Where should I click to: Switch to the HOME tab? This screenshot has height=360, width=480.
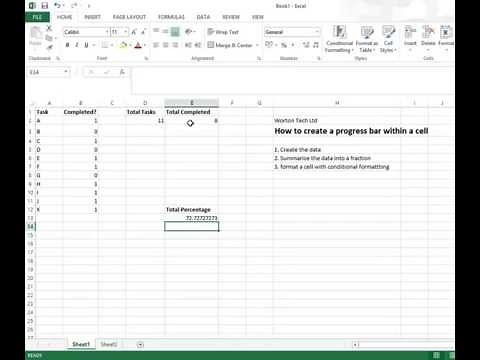click(x=64, y=17)
